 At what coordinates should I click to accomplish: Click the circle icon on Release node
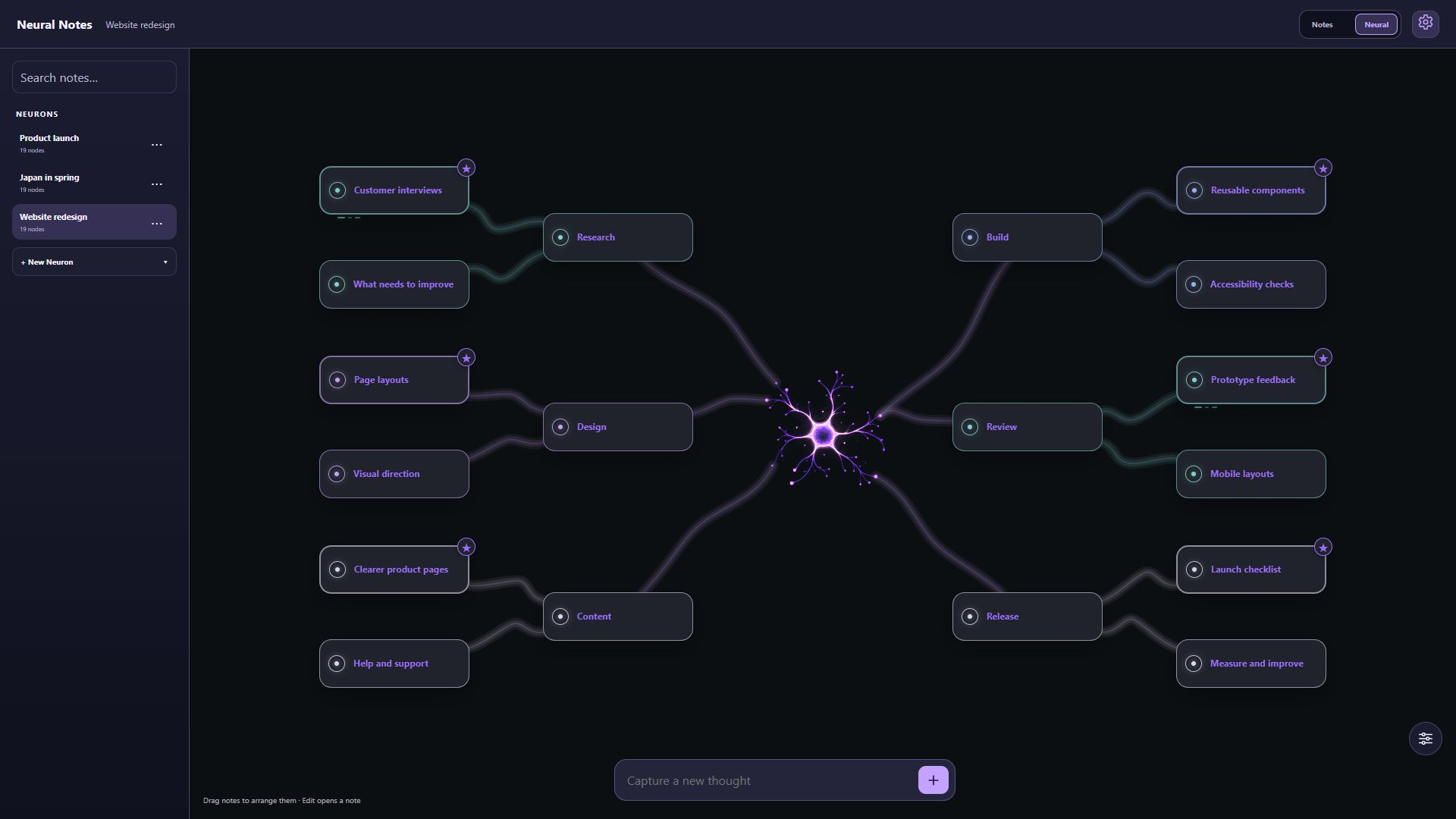(x=970, y=617)
